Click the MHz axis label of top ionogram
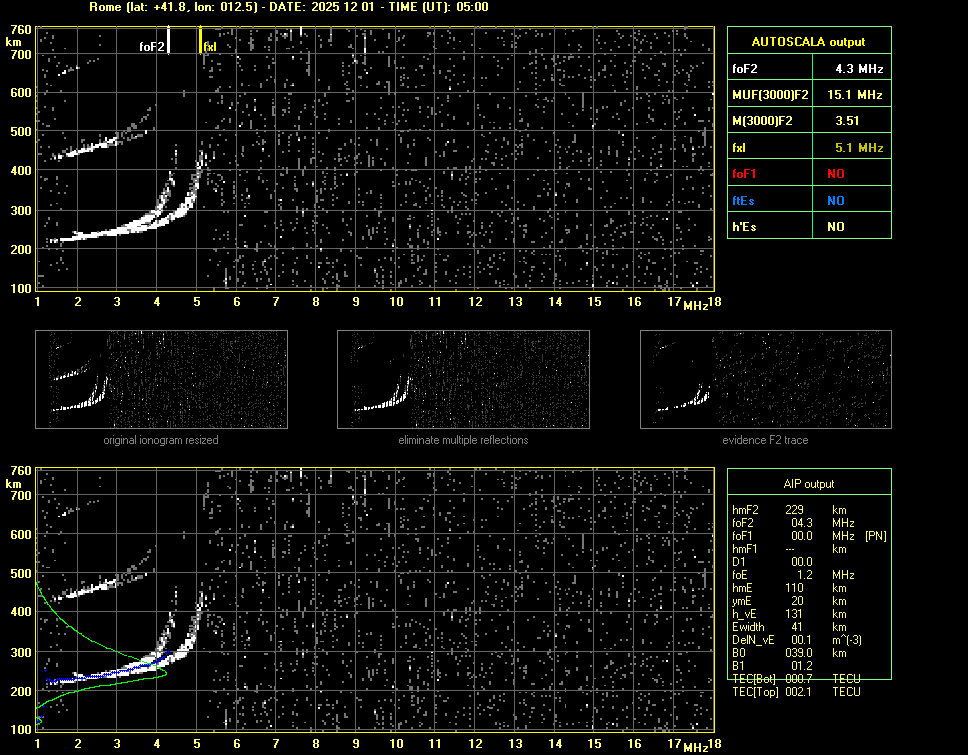This screenshot has width=968, height=755. click(695, 304)
